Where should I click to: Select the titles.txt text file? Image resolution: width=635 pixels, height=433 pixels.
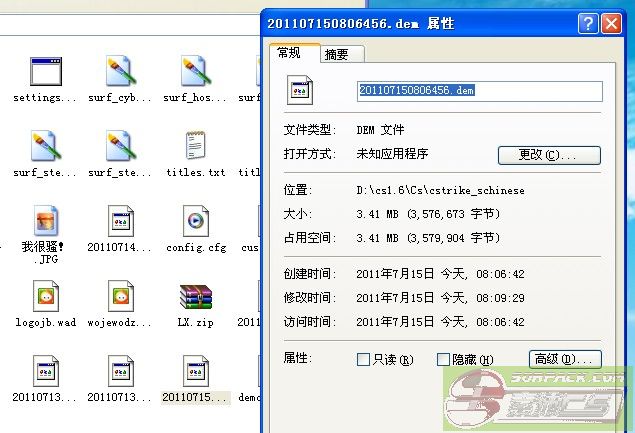195,147
